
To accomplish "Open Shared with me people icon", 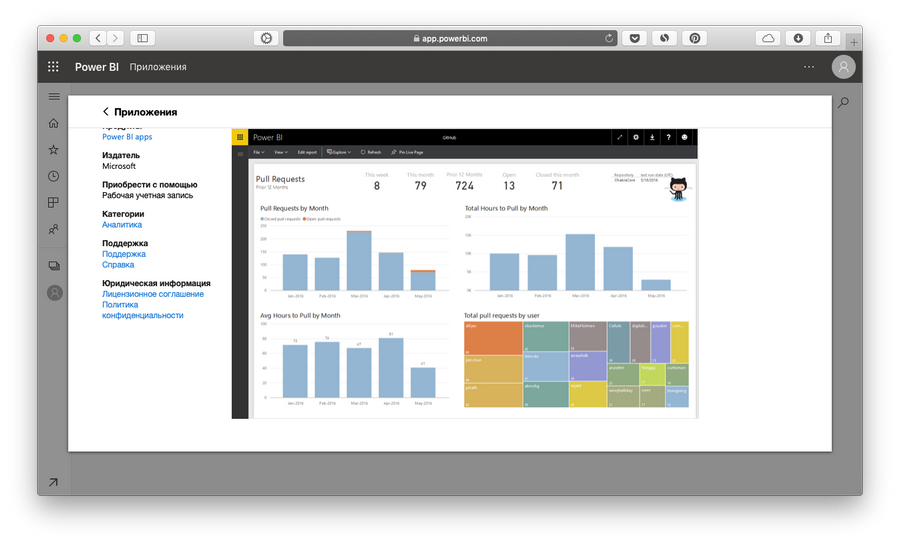I will [54, 229].
